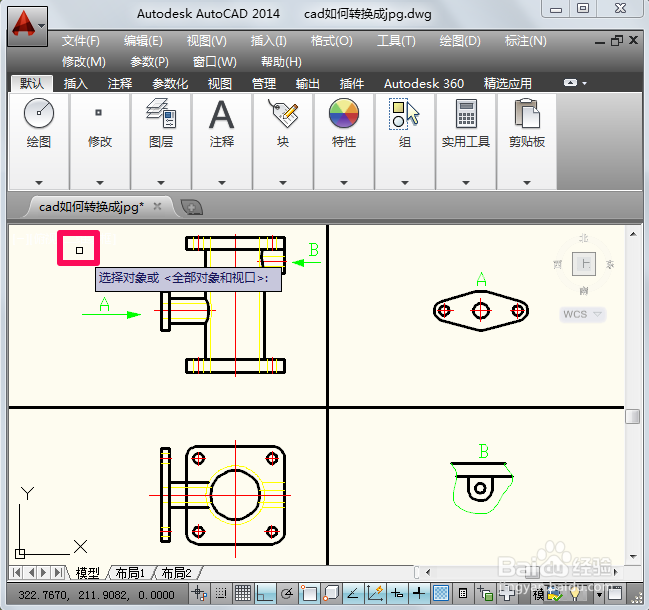Open the 修改 (Modify) ribbon panel icon
Viewport: 649px width, 610px height.
point(99,113)
